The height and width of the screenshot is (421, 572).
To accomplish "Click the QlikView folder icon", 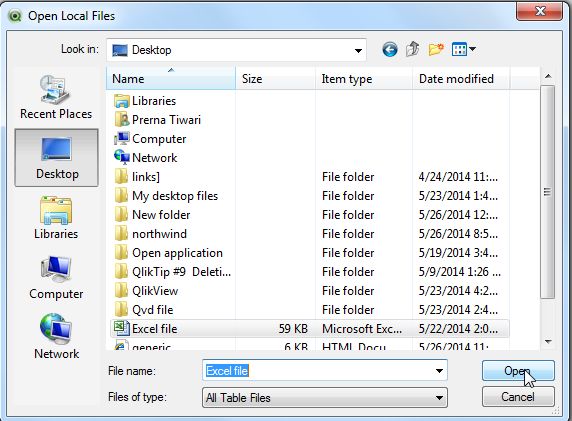I will 121,290.
